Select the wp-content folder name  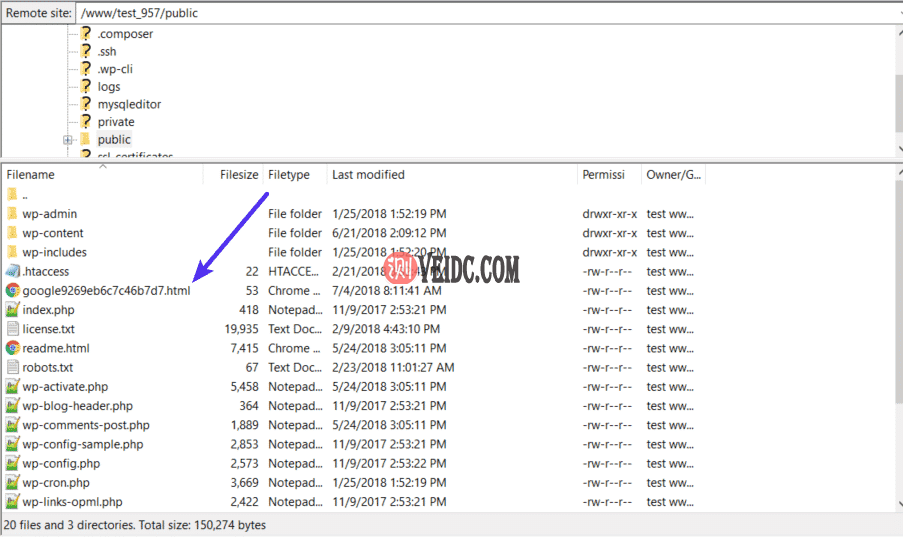[53, 233]
